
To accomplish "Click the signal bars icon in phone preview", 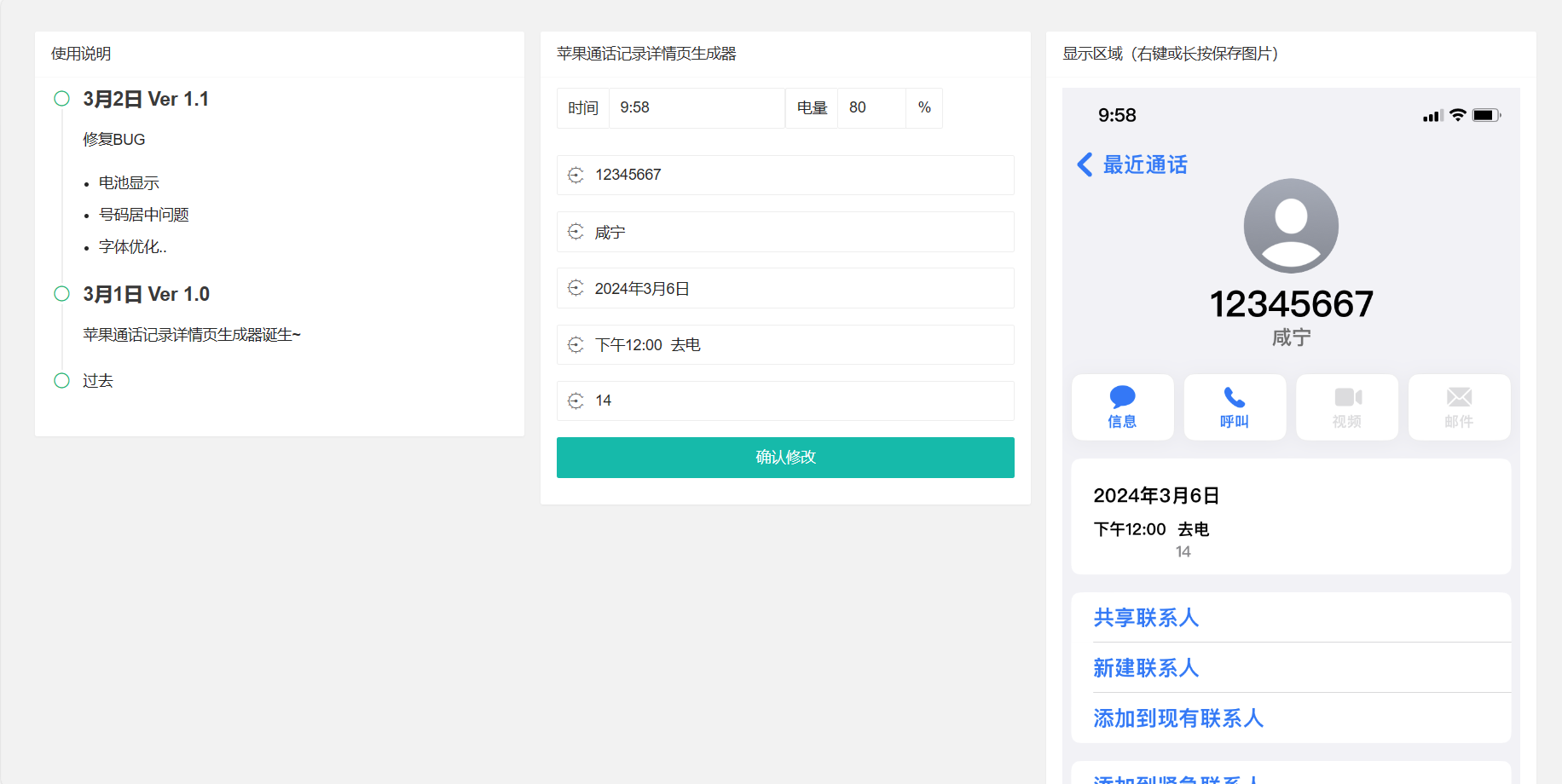I will (x=1432, y=116).
